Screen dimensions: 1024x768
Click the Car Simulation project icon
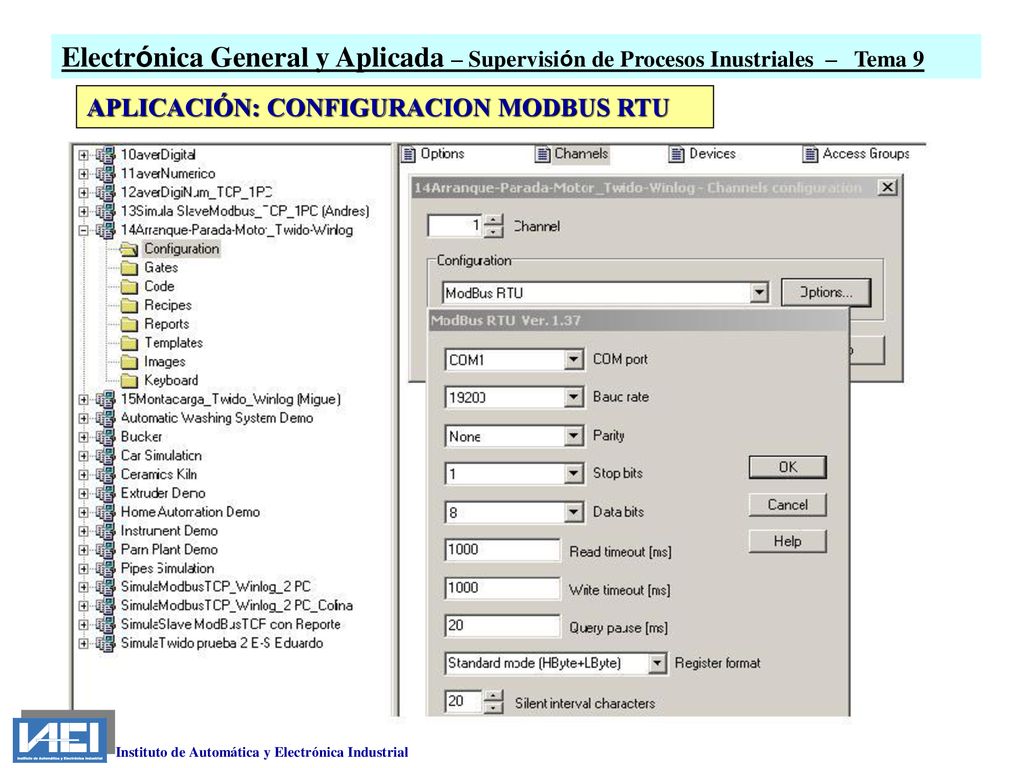105,456
